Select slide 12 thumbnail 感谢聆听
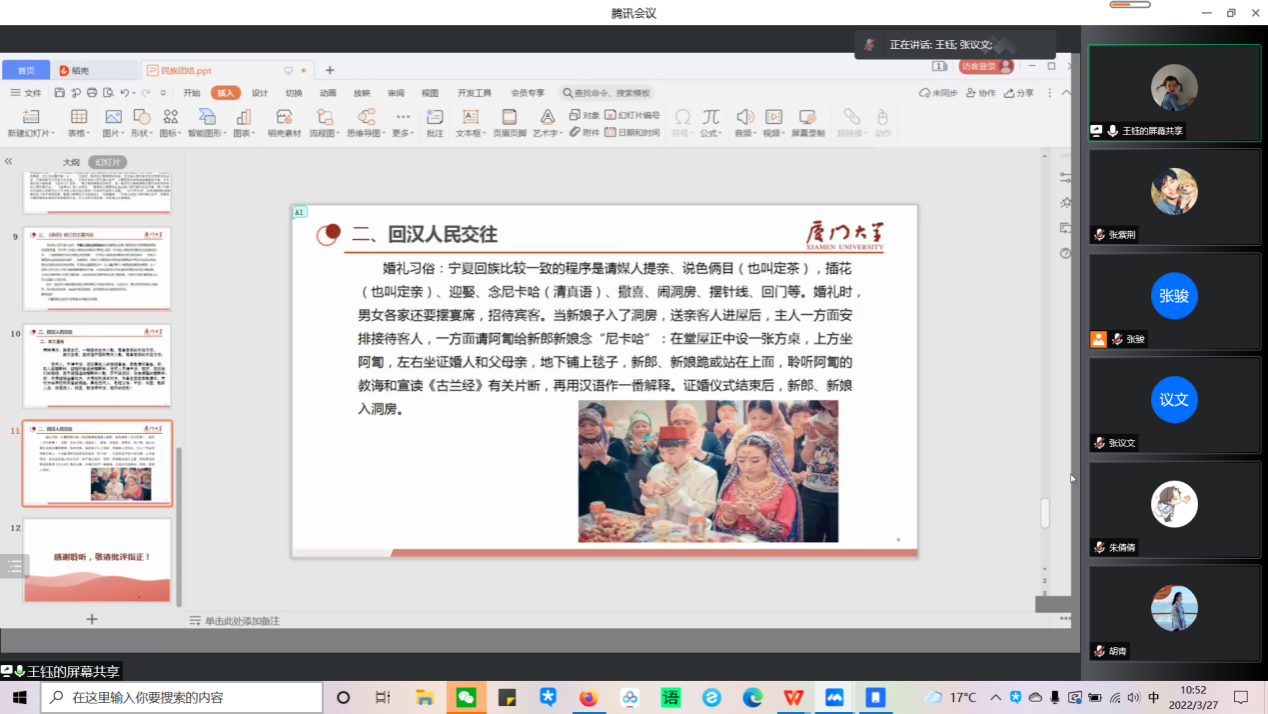The image size is (1268, 714). coord(97,560)
